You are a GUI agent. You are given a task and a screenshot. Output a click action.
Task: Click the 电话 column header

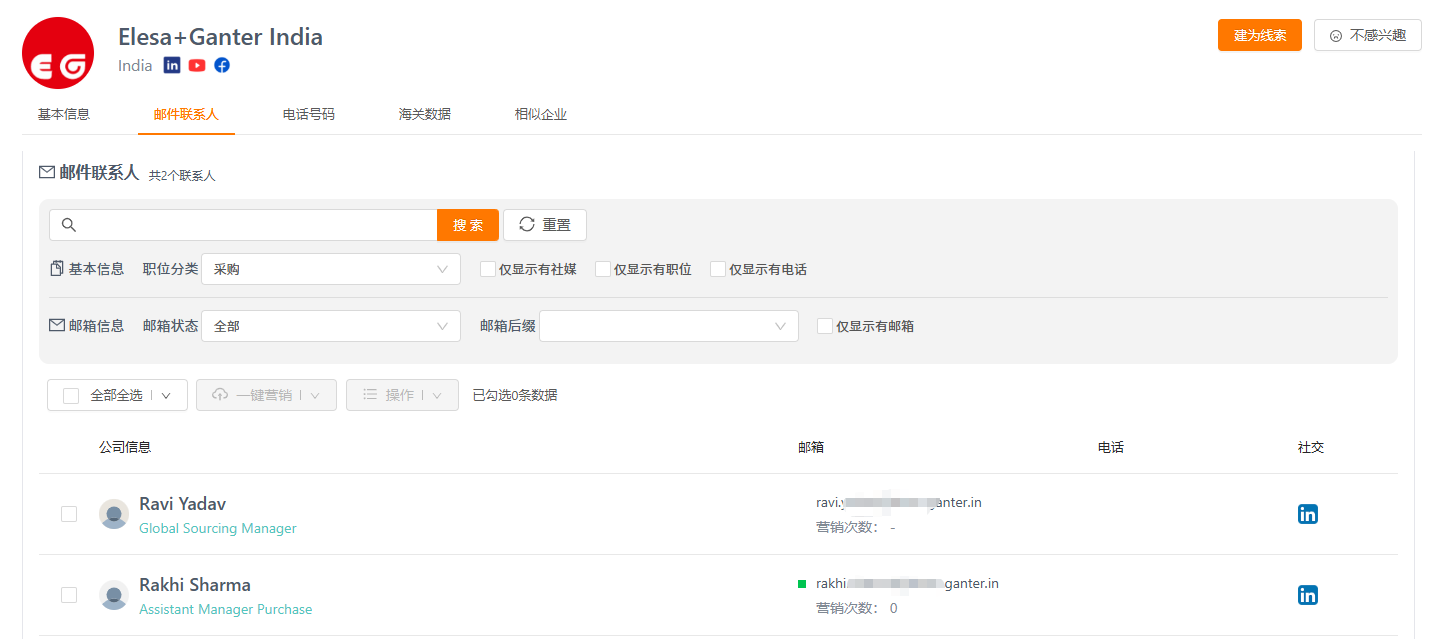pyautogui.click(x=1111, y=447)
